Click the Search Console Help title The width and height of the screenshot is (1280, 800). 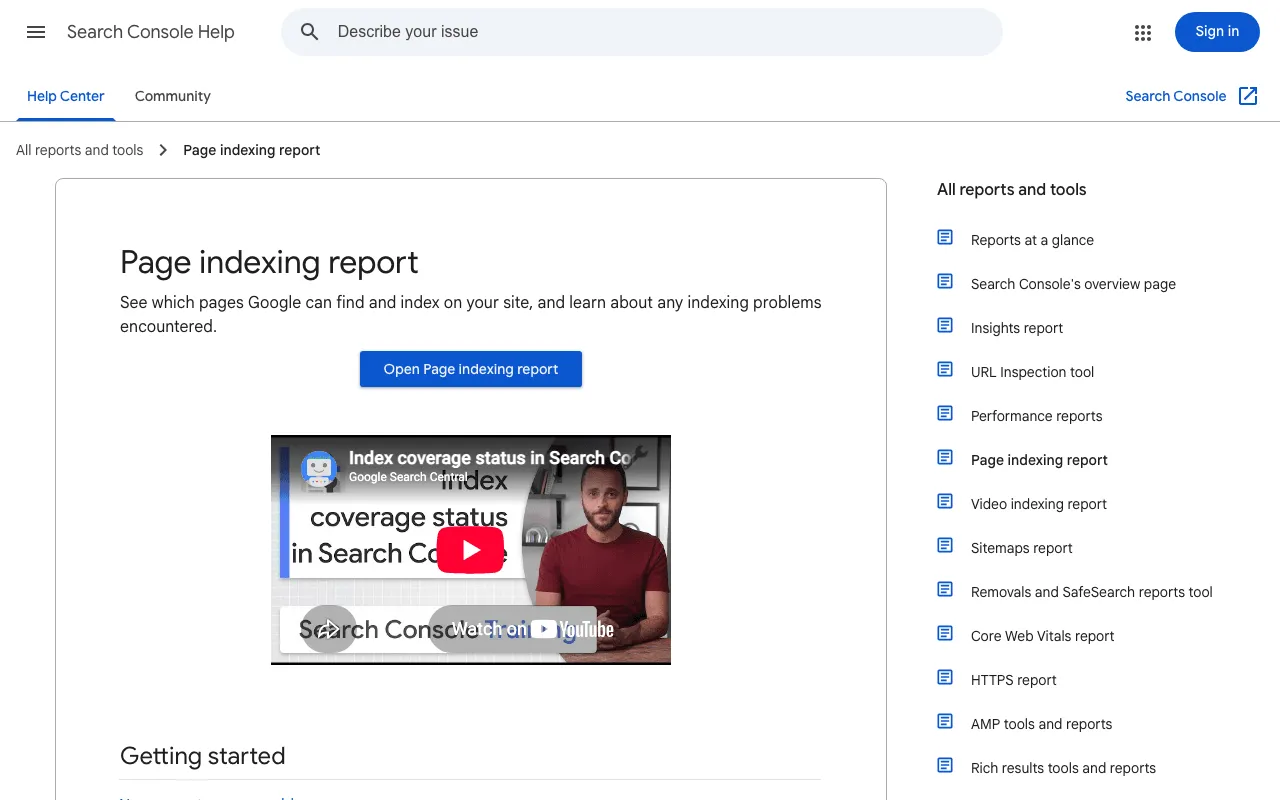pyautogui.click(x=151, y=32)
